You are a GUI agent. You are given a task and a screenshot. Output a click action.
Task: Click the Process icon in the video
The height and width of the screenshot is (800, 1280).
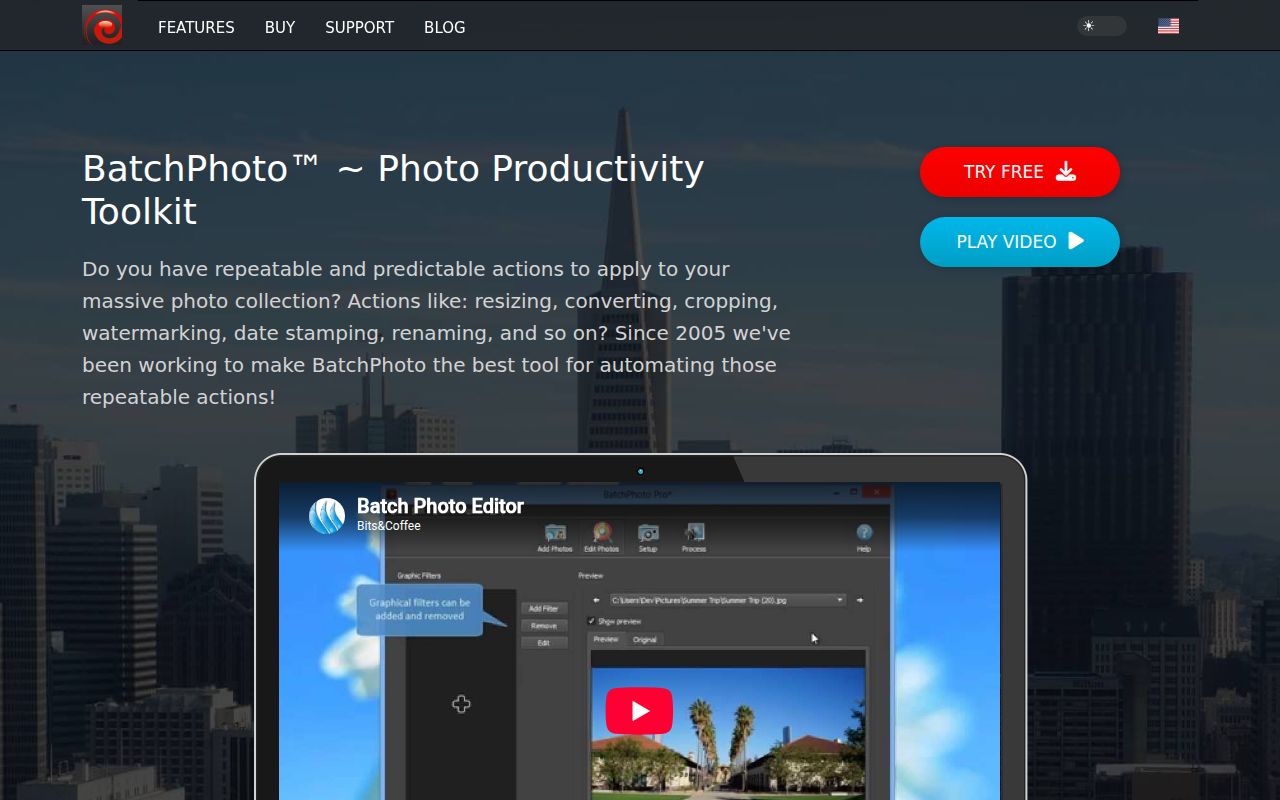(694, 537)
